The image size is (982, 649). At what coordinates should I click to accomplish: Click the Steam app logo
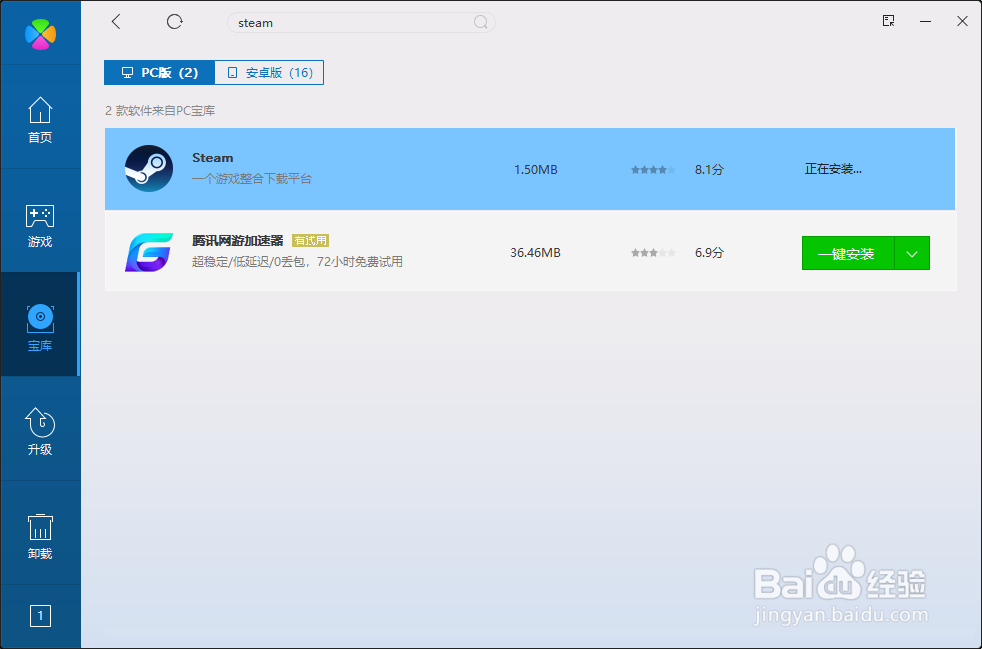149,169
